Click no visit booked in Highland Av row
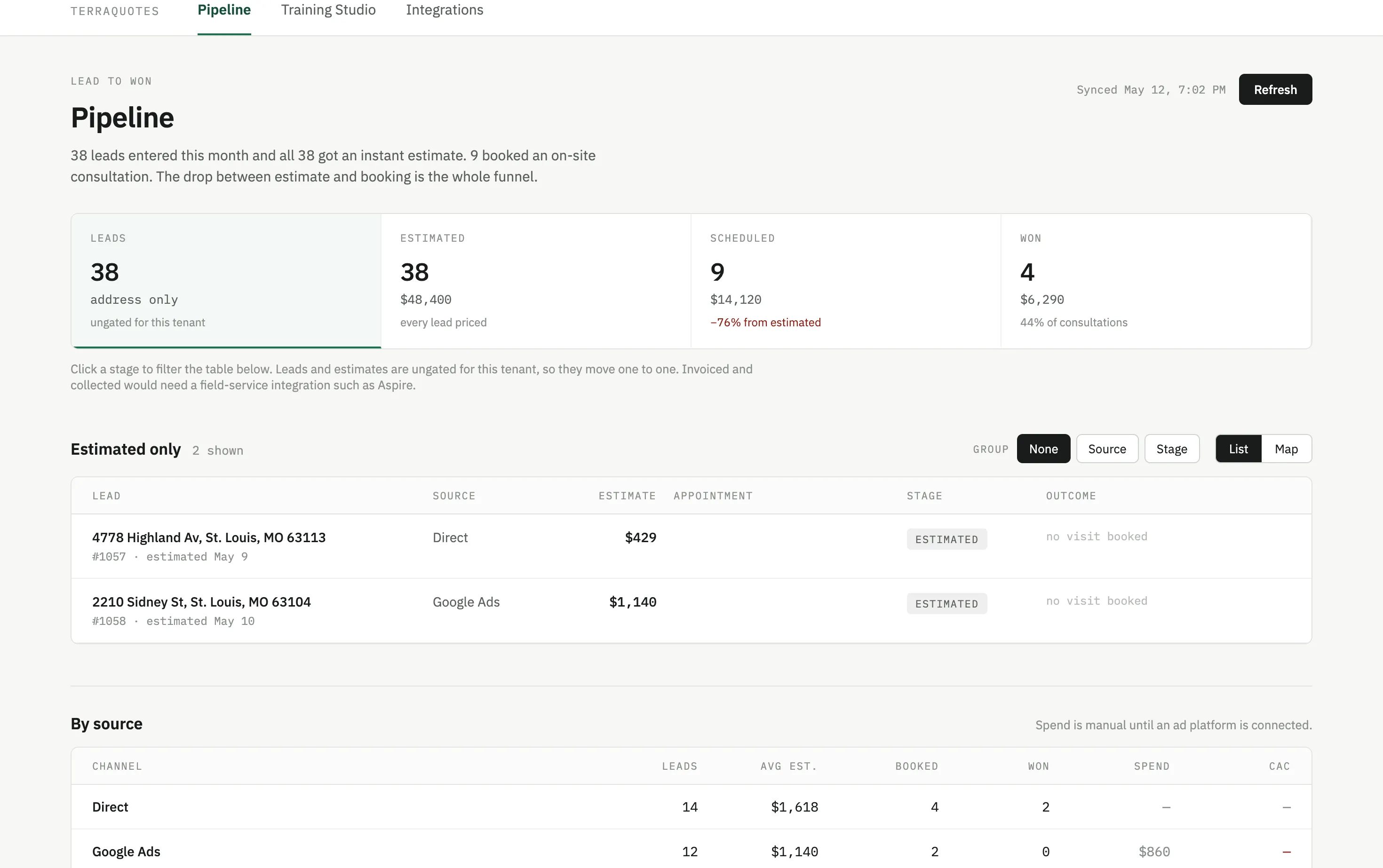The width and height of the screenshot is (1383, 868). 1097,537
